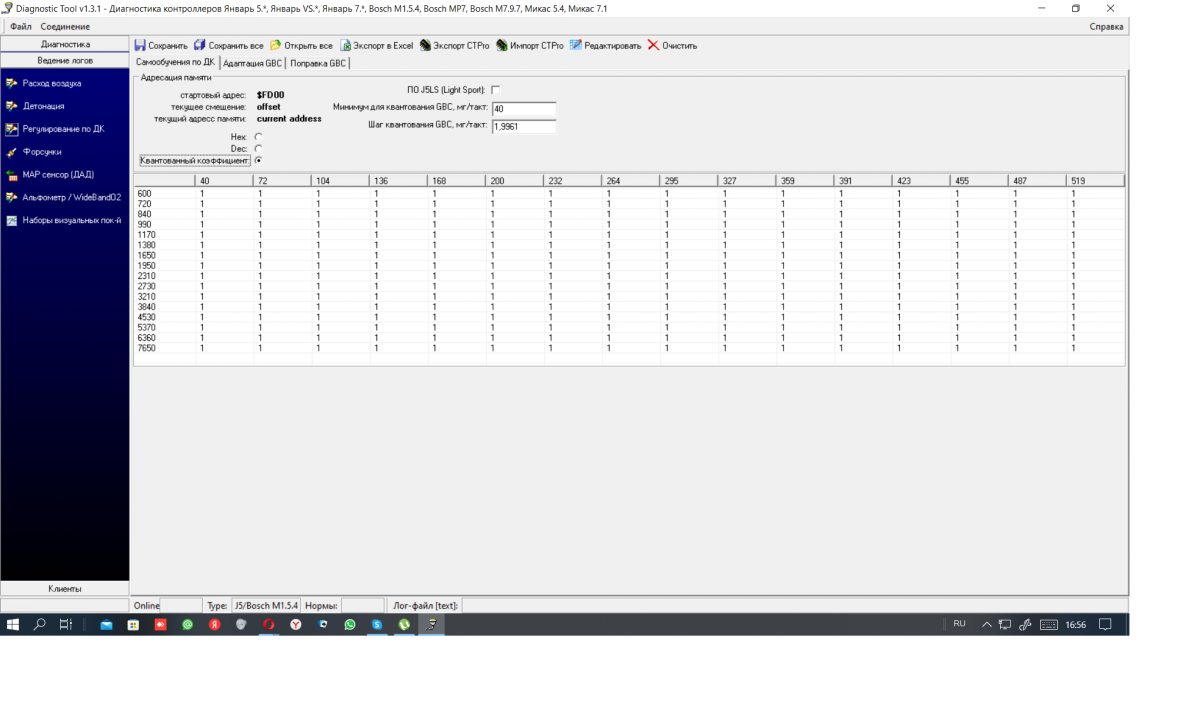1200x711 pixels.
Task: Open Регулирование по ДК in the sidebar
Action: [63, 128]
